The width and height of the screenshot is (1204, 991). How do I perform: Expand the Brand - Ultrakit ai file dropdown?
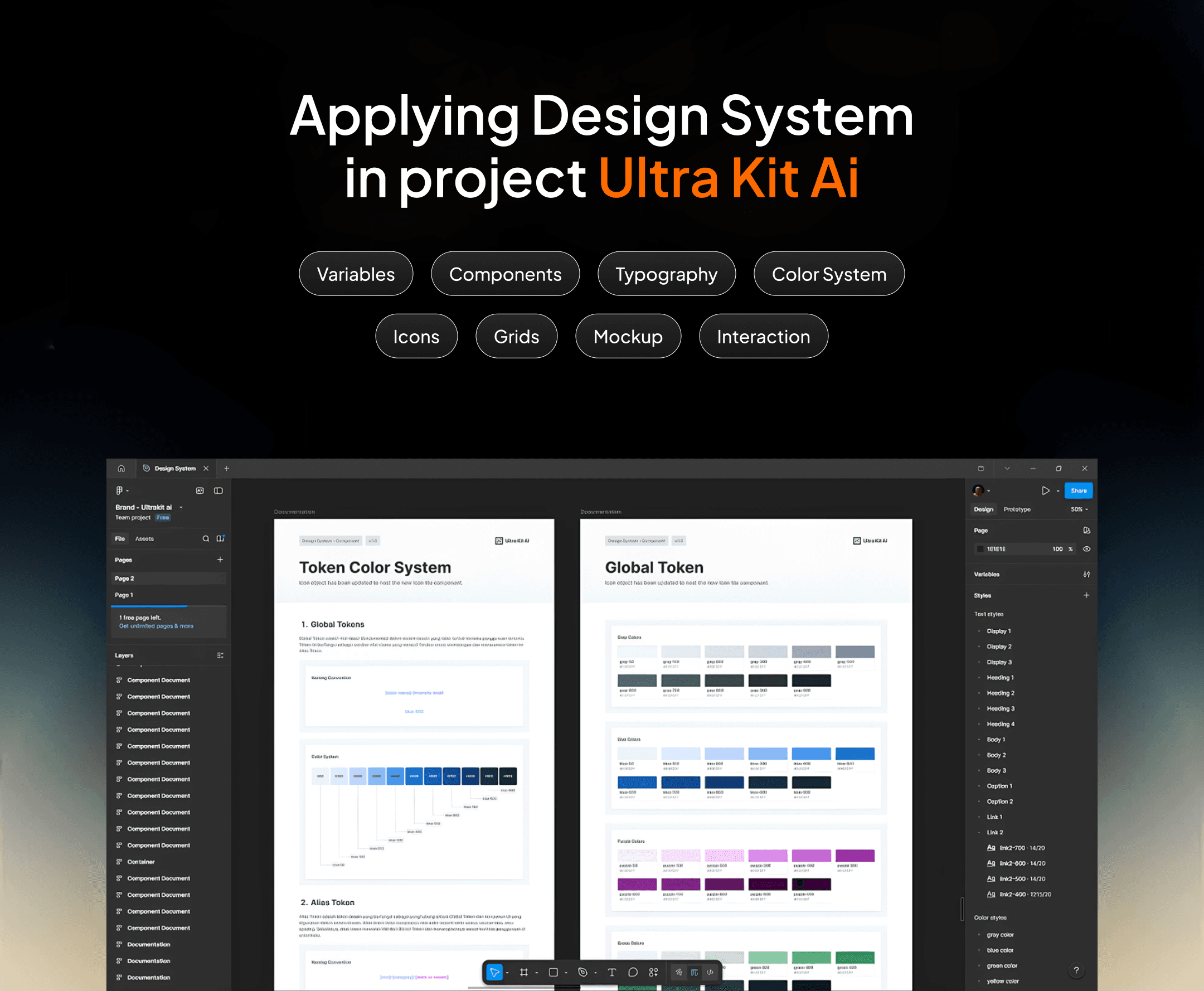(x=182, y=507)
